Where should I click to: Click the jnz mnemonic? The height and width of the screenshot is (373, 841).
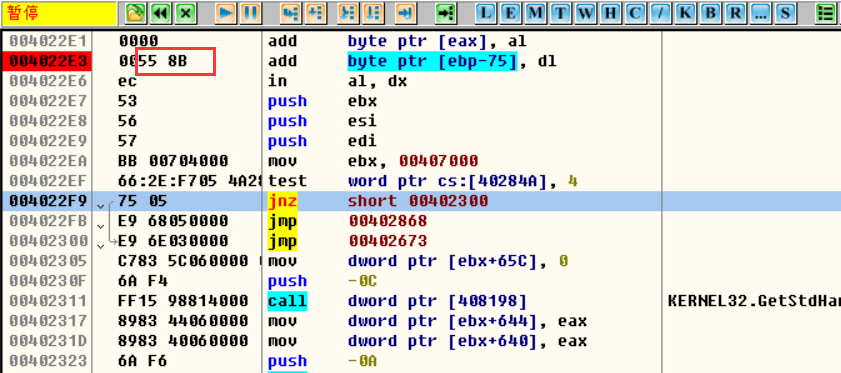[x=282, y=201]
